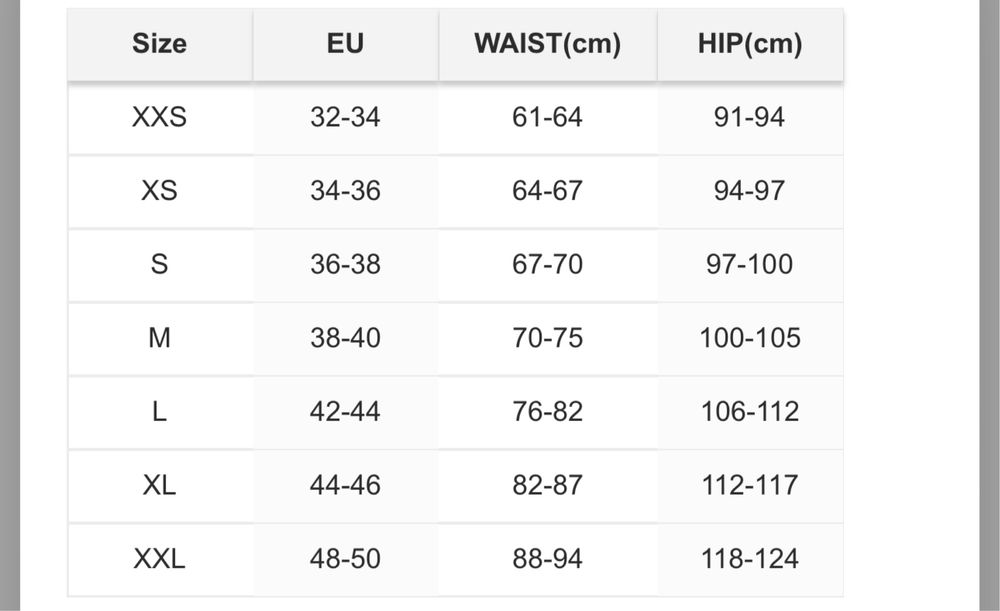Image resolution: width=1000 pixels, height=611 pixels.
Task: Click the HIP(cm) column header
Action: click(x=750, y=44)
